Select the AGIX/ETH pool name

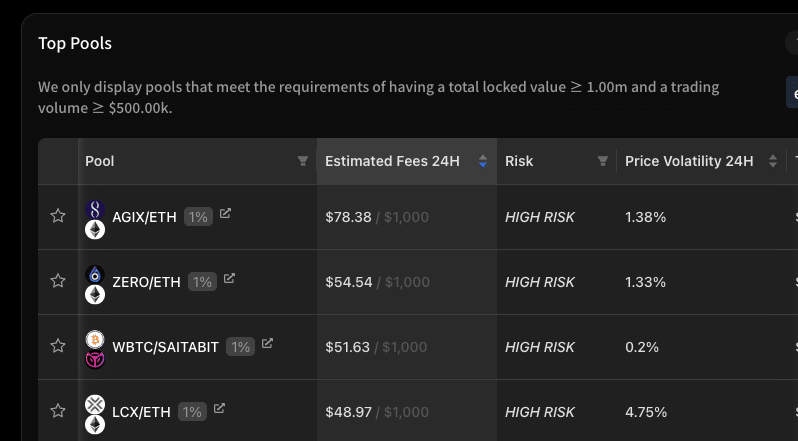(x=144, y=217)
